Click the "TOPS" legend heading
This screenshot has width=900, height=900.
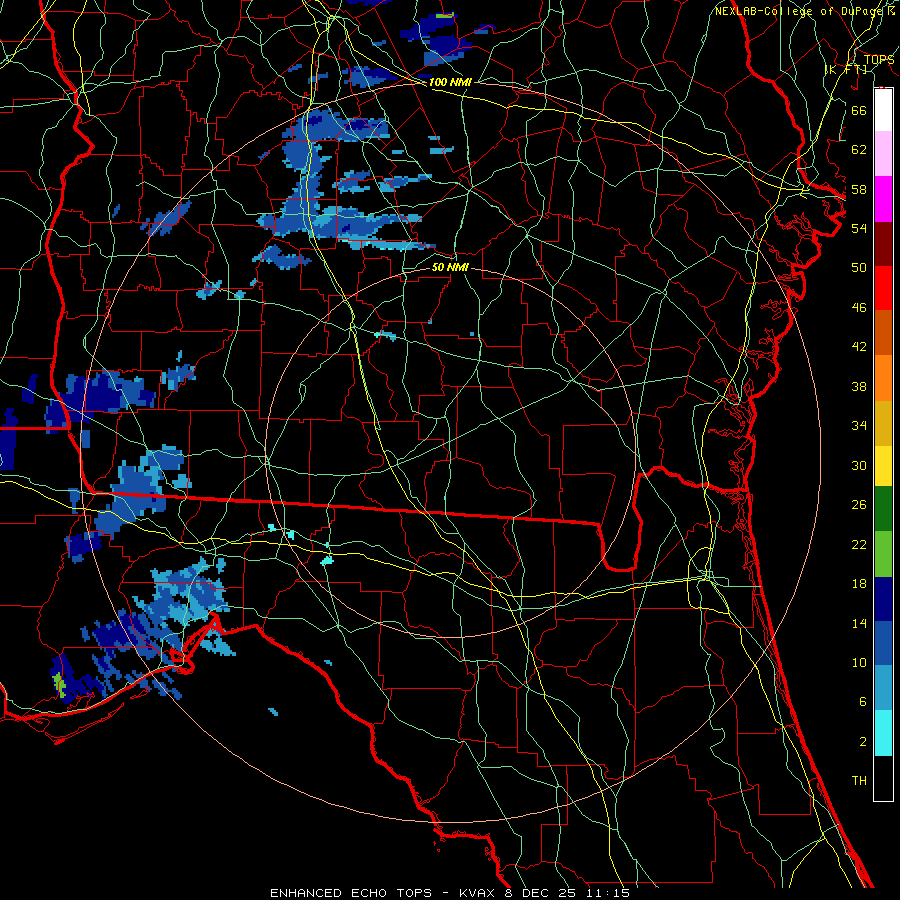879,60
